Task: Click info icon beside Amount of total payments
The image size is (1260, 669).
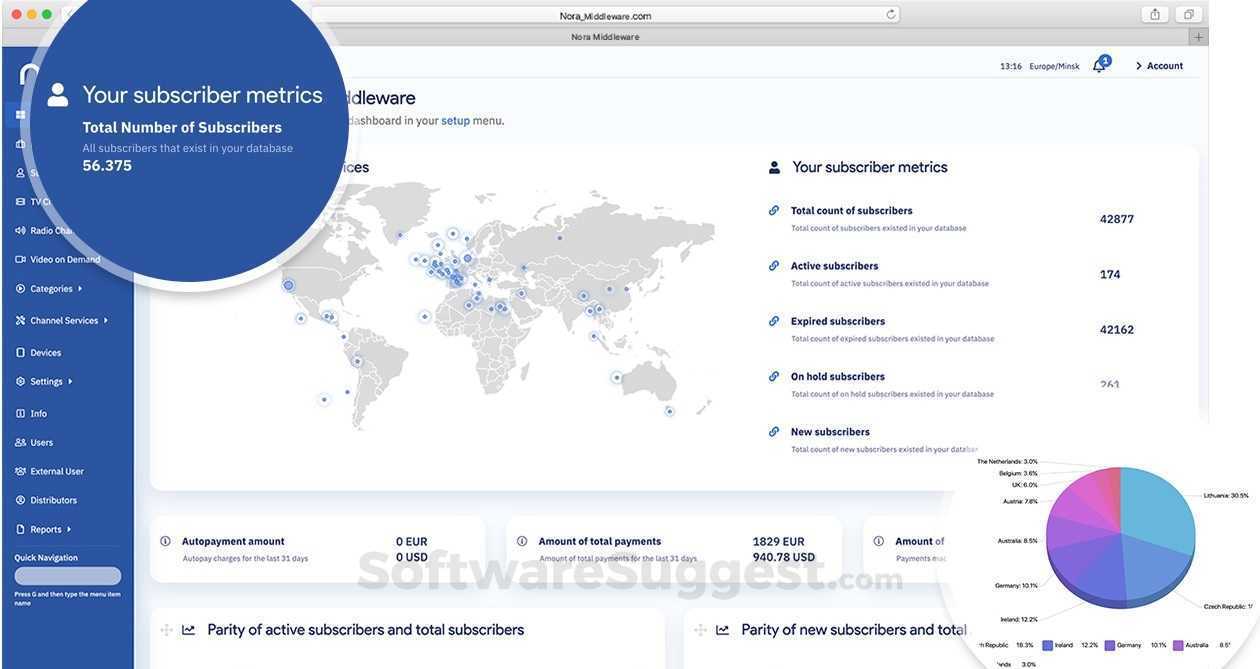Action: [x=522, y=541]
